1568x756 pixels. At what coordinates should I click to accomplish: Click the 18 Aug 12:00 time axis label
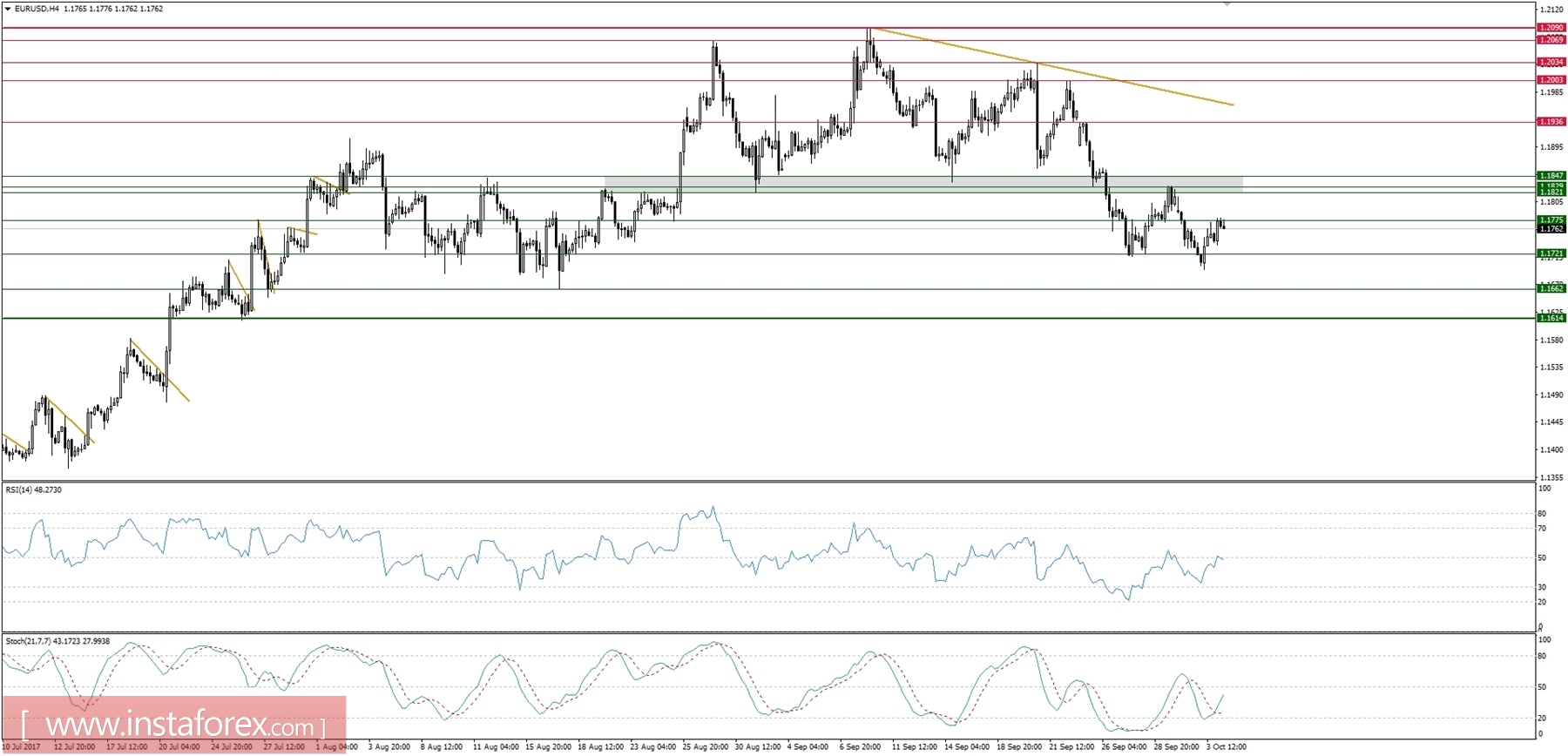click(600, 747)
